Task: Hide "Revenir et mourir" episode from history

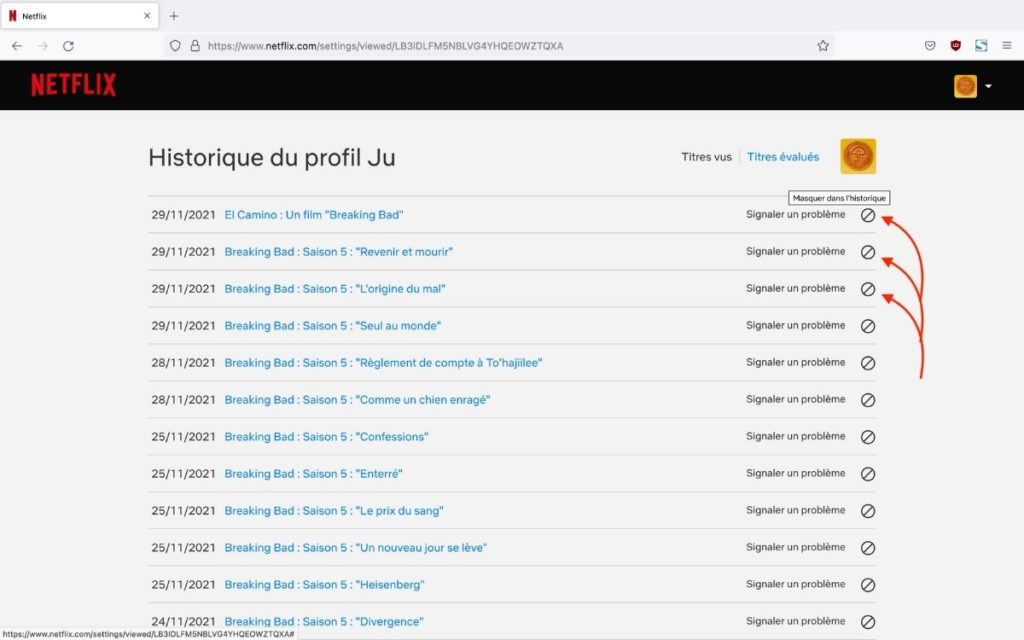Action: click(x=867, y=252)
